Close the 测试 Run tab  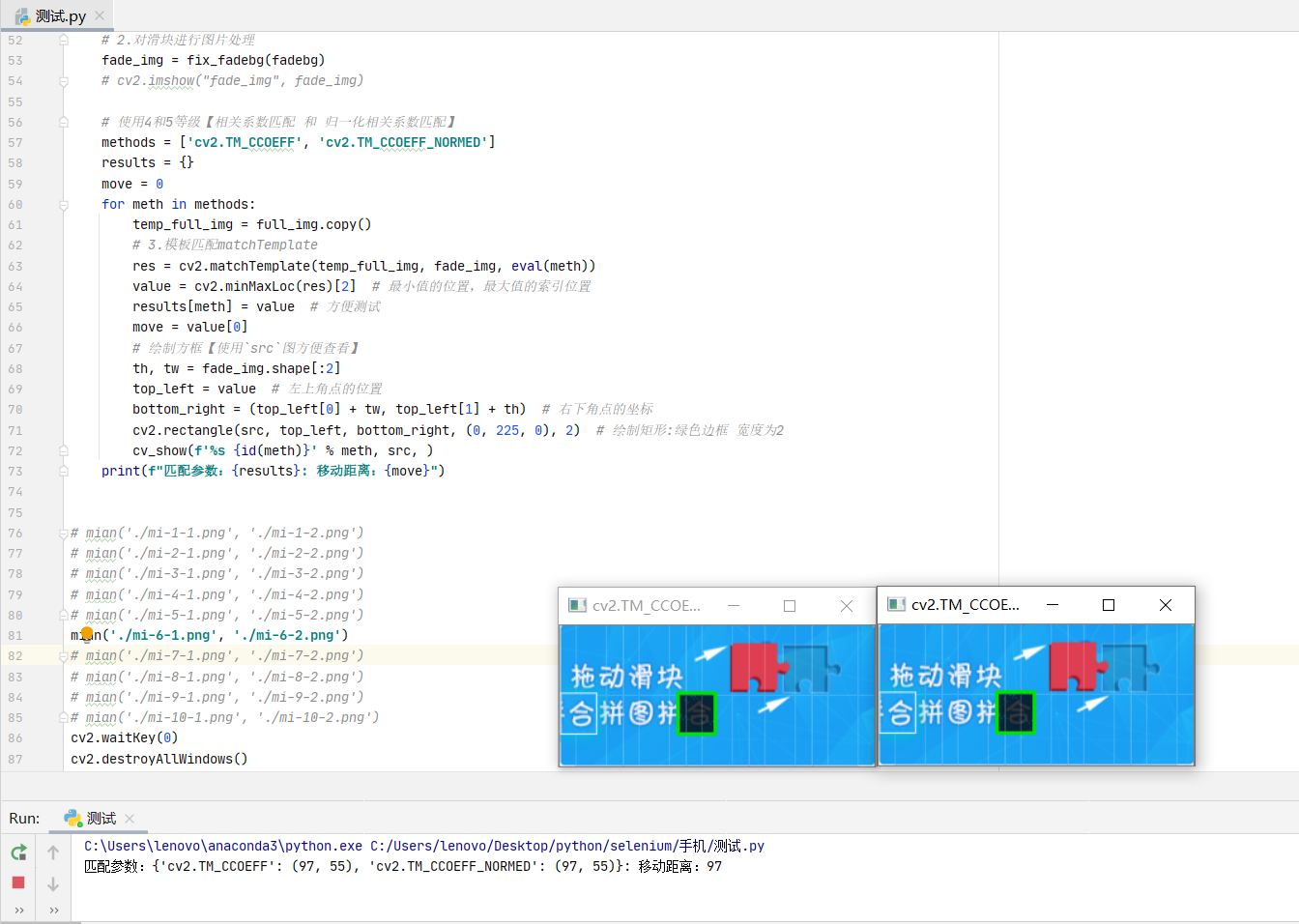tap(130, 818)
